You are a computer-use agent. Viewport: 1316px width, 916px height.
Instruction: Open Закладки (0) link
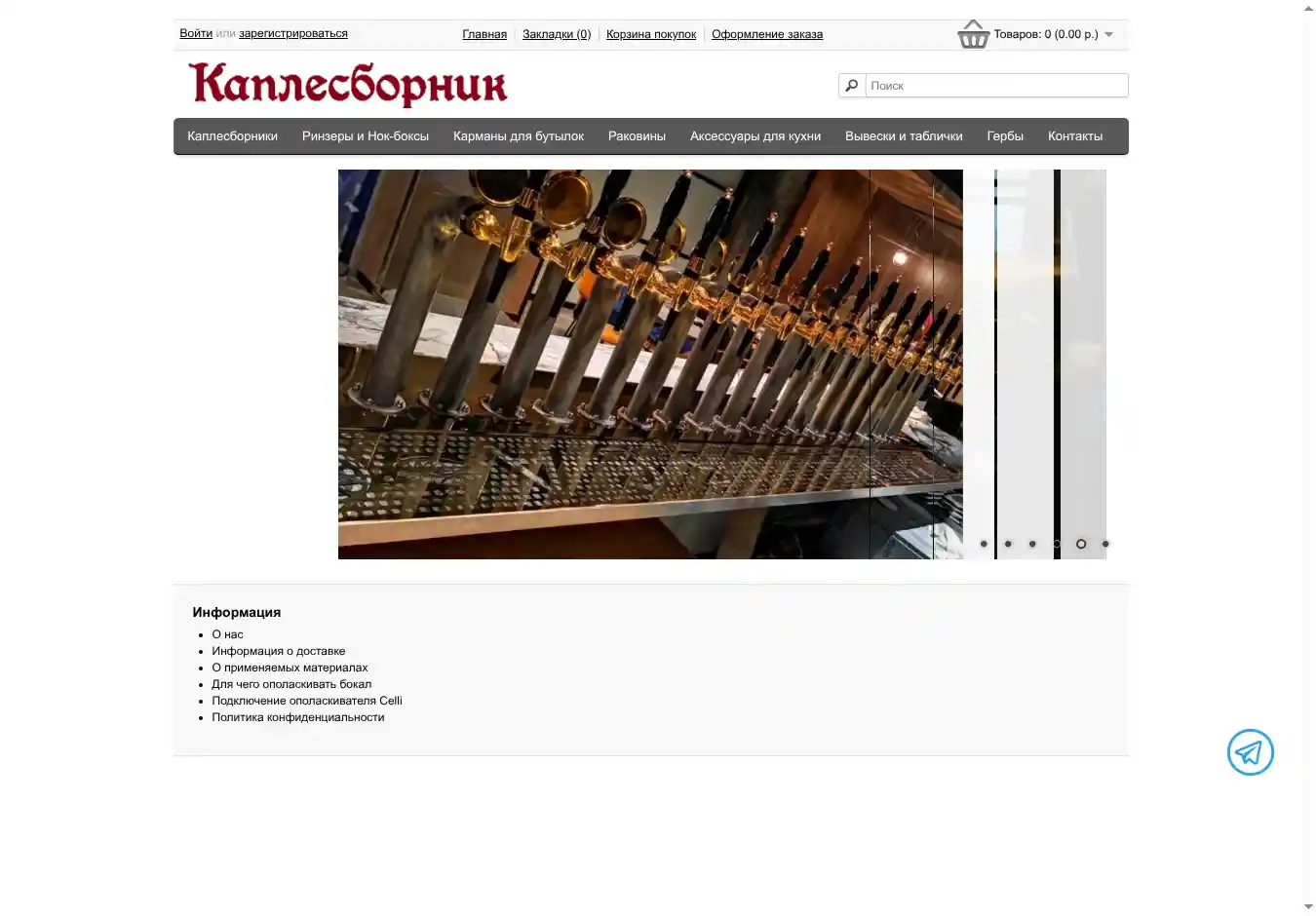click(x=557, y=34)
